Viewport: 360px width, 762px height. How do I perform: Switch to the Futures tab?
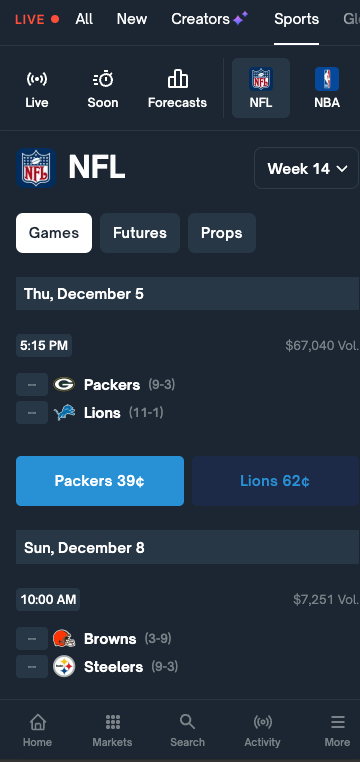140,233
